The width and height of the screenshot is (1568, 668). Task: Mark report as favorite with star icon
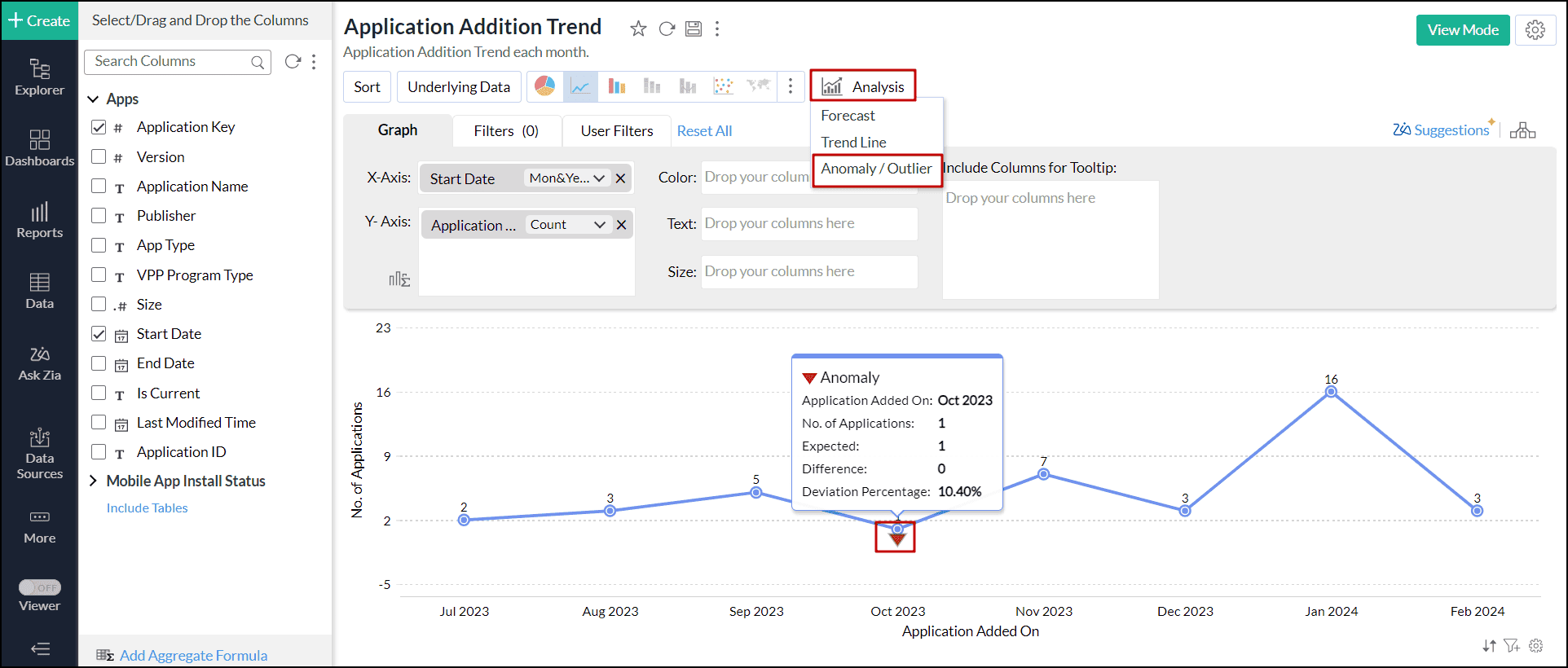(638, 29)
